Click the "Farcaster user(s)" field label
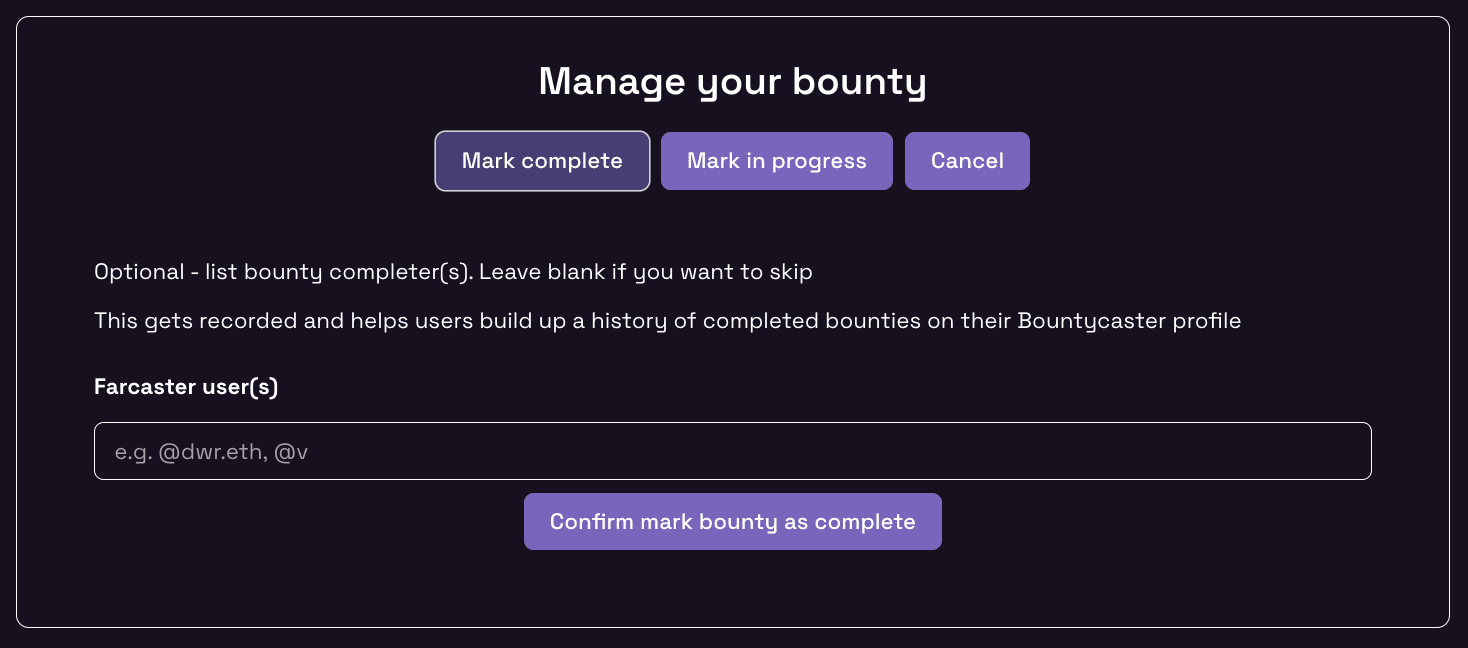 [186, 387]
